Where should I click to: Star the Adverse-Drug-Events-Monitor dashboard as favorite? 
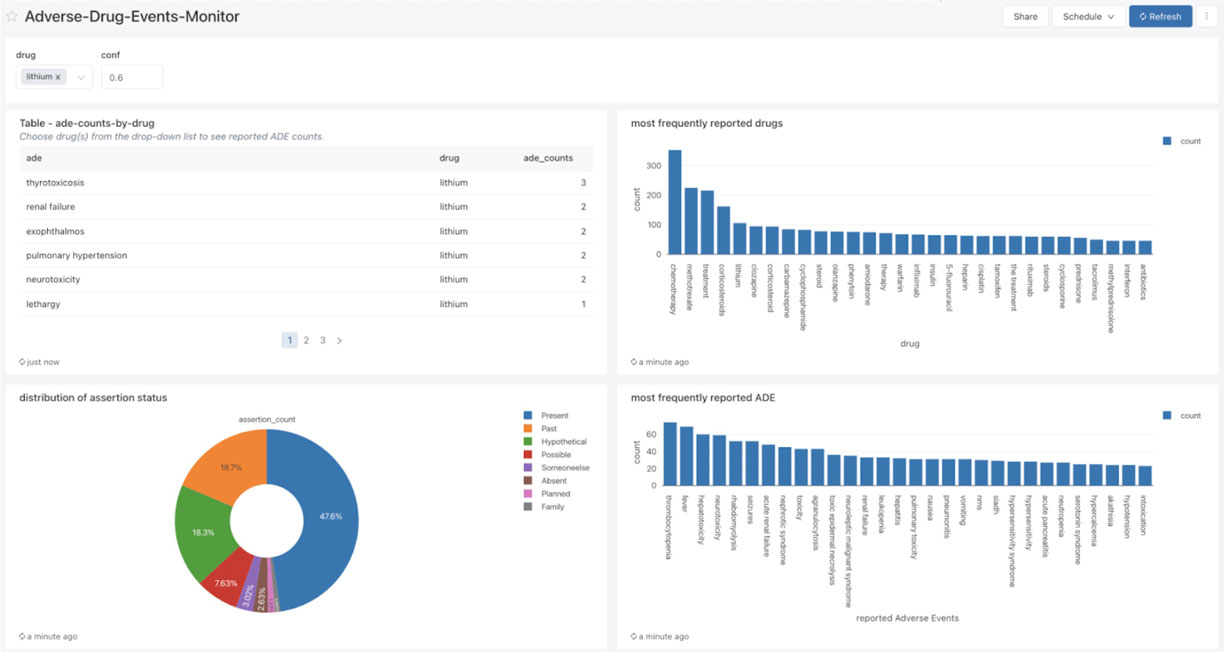coord(12,17)
